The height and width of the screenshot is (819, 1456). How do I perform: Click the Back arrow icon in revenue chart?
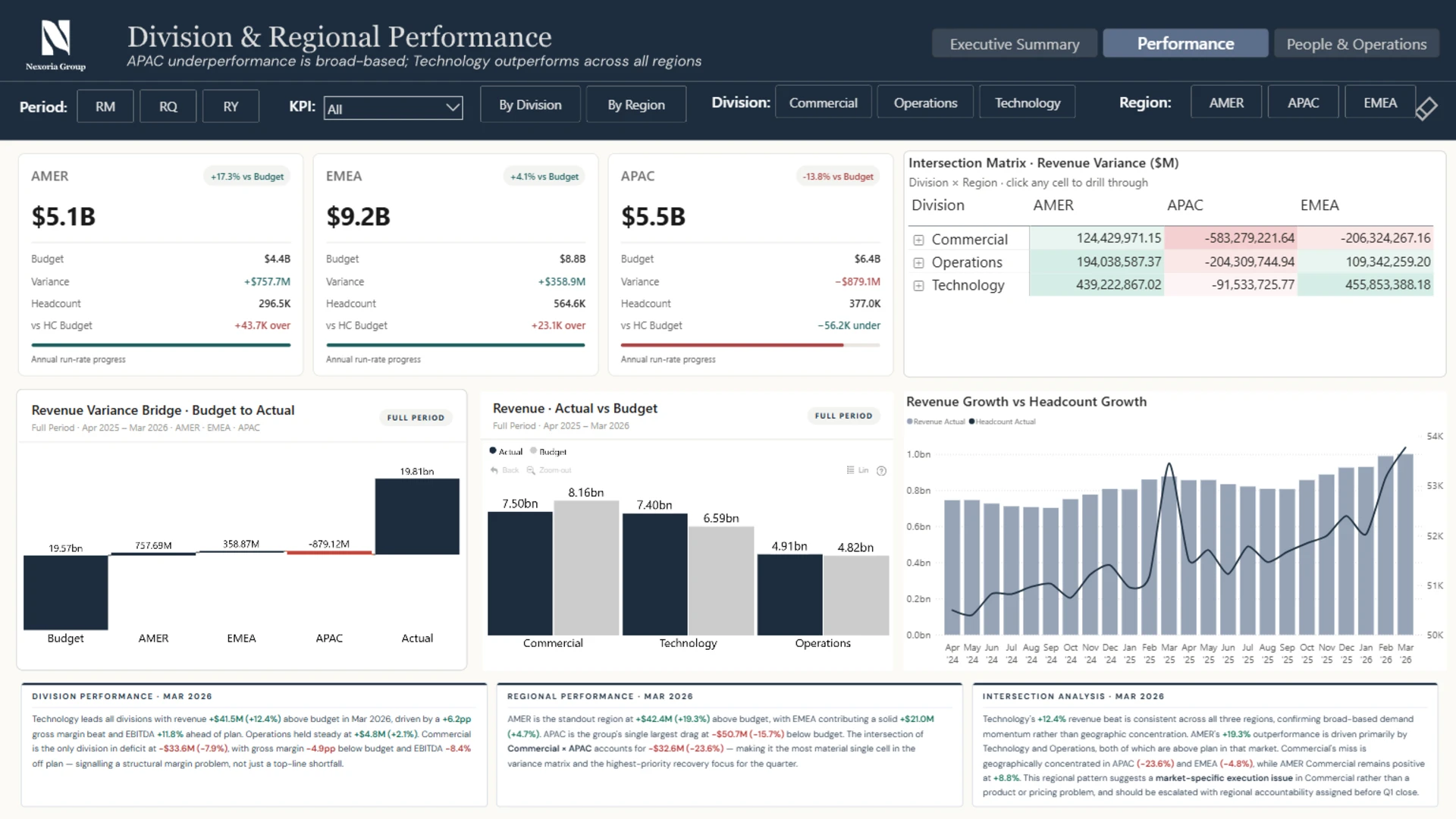pos(494,471)
